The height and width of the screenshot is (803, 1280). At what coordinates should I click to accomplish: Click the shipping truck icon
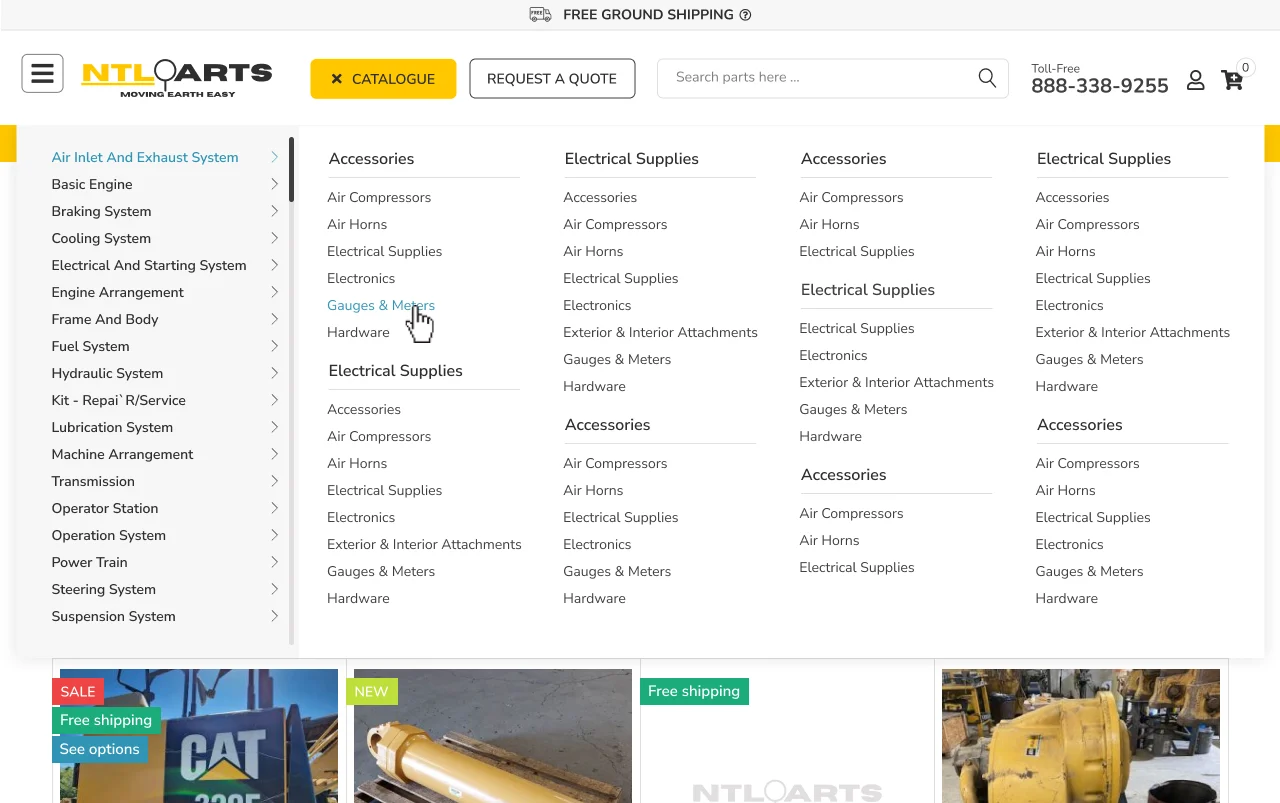click(x=540, y=14)
